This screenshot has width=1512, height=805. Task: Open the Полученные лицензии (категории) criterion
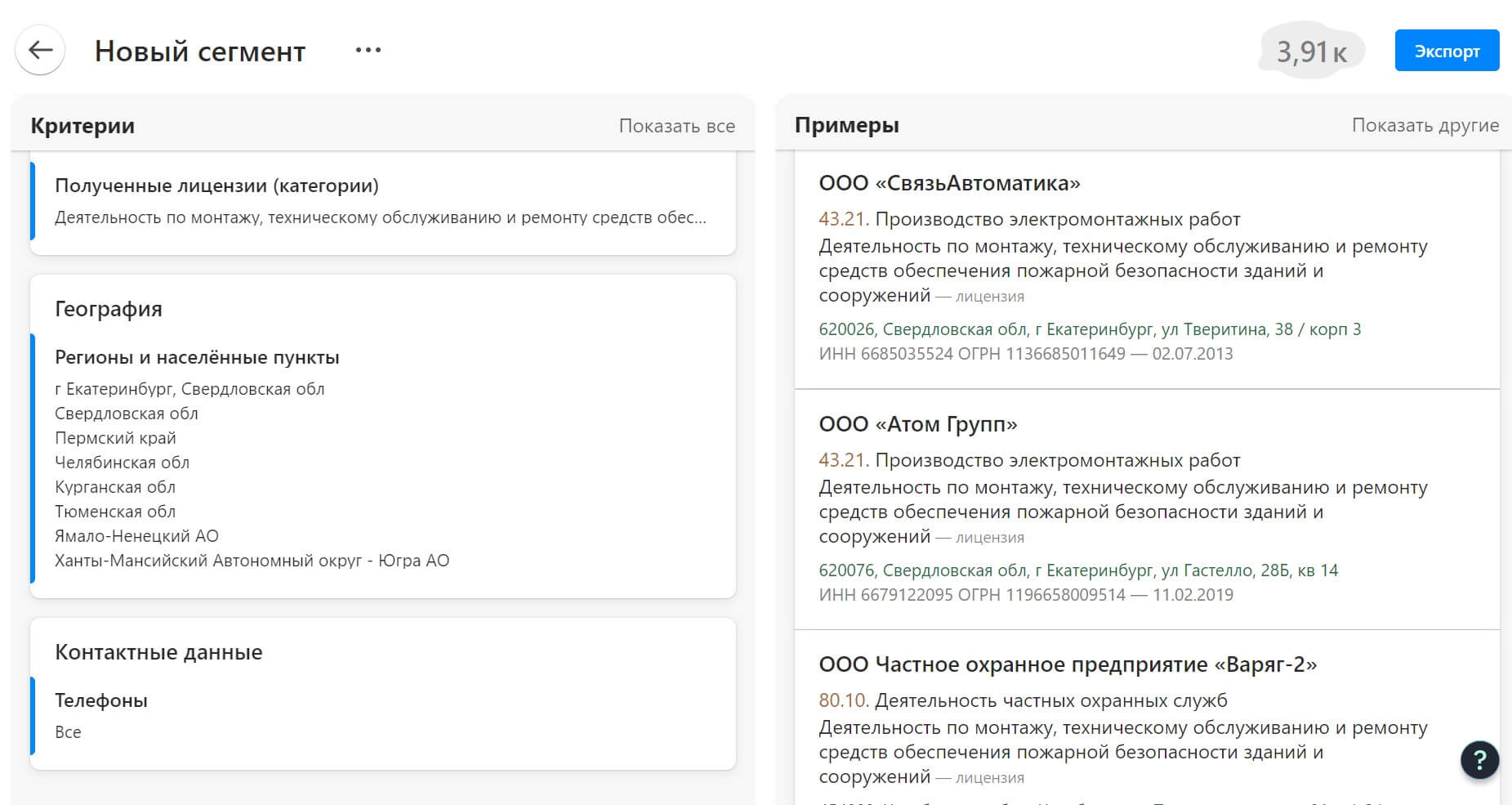pos(383,201)
